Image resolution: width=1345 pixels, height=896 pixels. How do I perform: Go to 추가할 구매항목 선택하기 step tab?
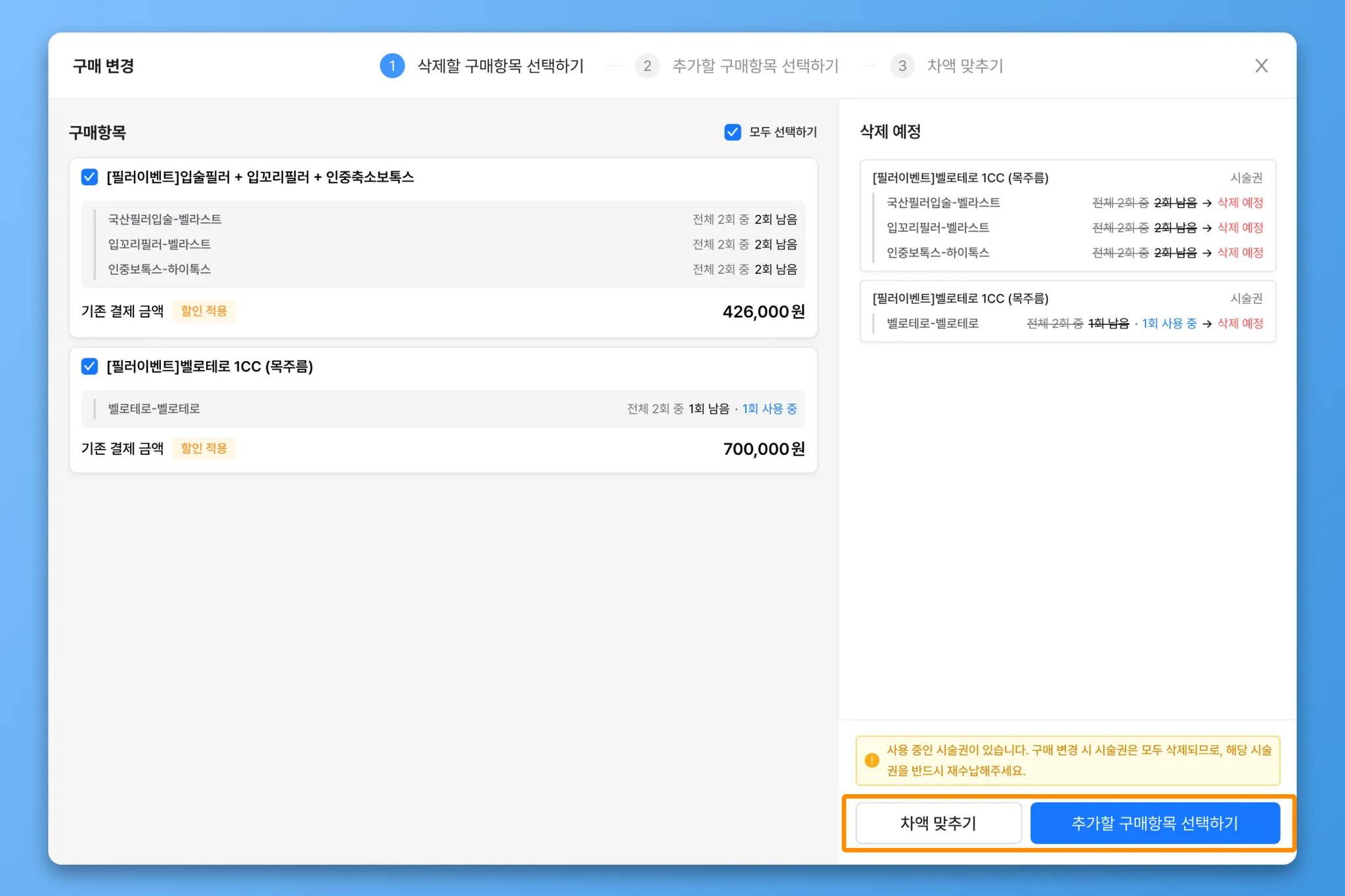coord(755,66)
